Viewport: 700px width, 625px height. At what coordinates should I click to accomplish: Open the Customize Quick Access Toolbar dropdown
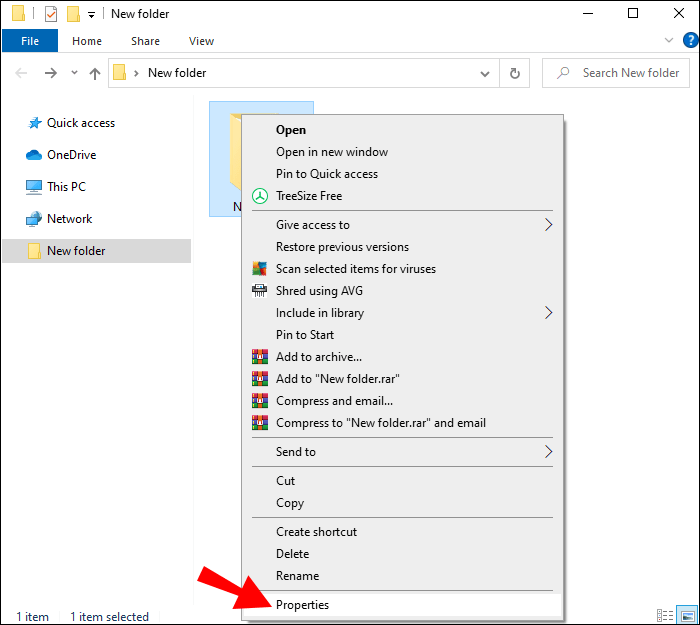coord(91,15)
